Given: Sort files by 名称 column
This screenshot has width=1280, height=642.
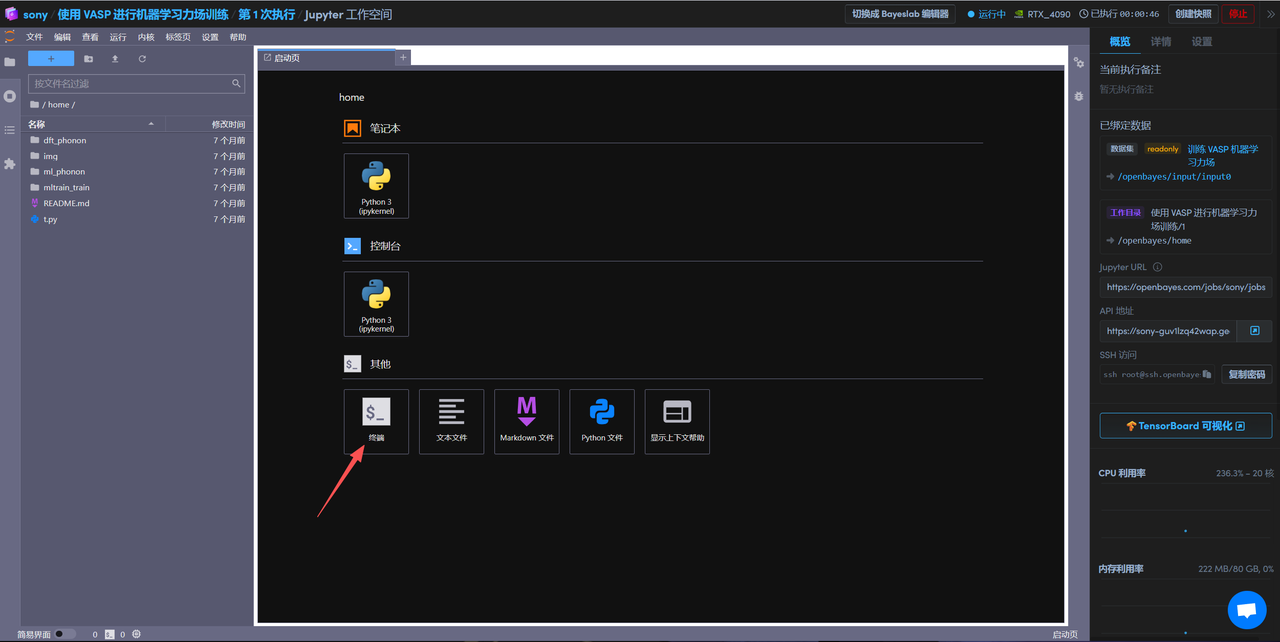Looking at the screenshot, I should click(x=92, y=124).
